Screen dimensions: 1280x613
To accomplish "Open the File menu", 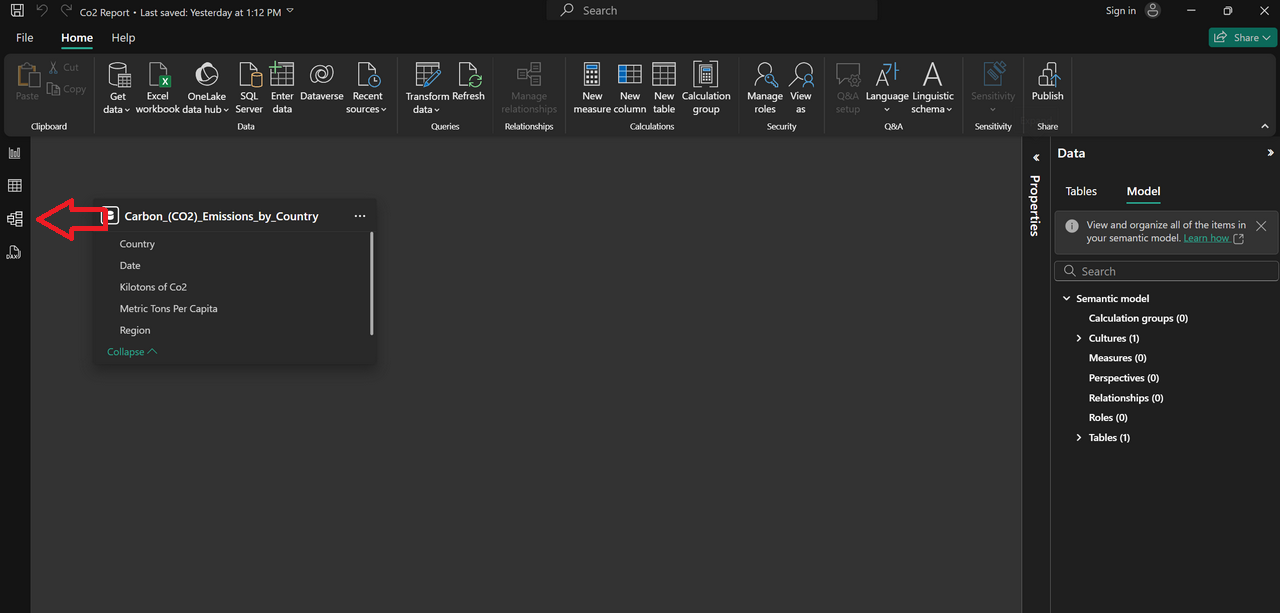I will coord(25,38).
